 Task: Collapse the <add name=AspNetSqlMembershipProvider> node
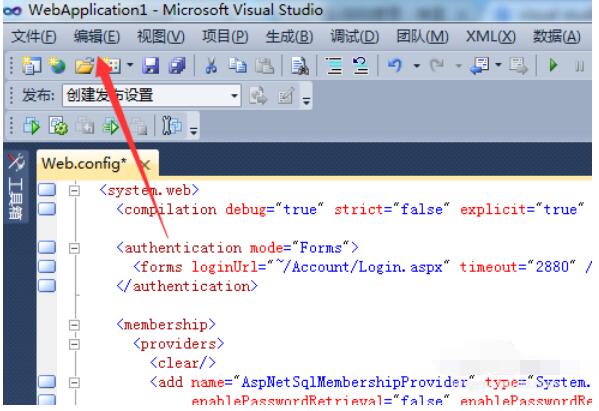(74, 383)
